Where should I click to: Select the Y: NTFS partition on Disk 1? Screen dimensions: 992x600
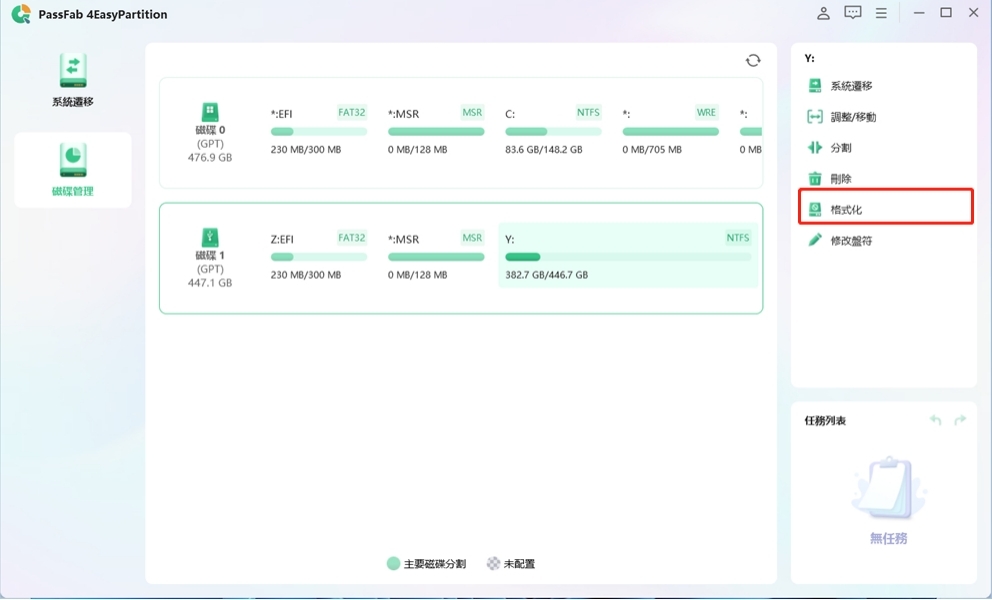click(x=627, y=256)
